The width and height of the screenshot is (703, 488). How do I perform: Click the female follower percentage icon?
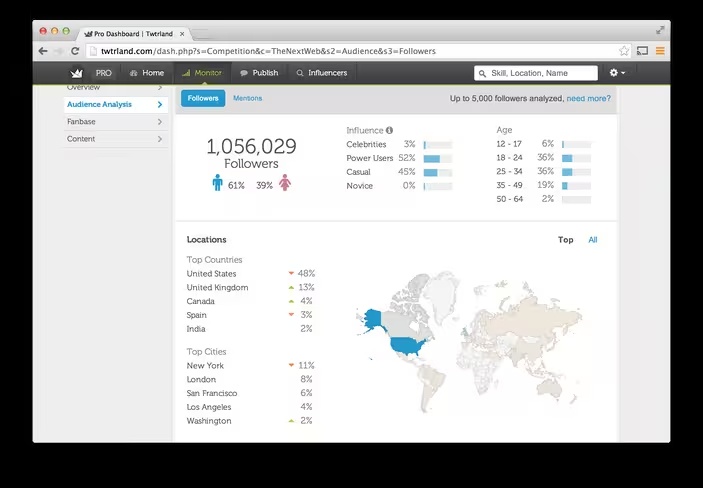click(x=285, y=183)
